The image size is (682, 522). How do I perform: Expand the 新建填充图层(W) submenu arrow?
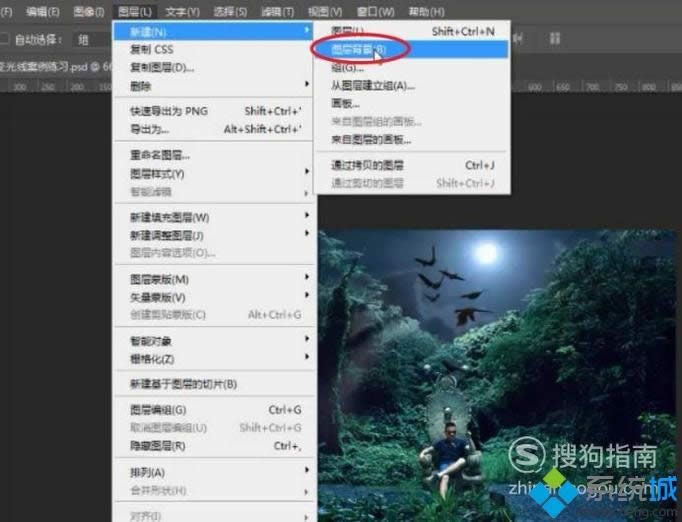(x=307, y=215)
